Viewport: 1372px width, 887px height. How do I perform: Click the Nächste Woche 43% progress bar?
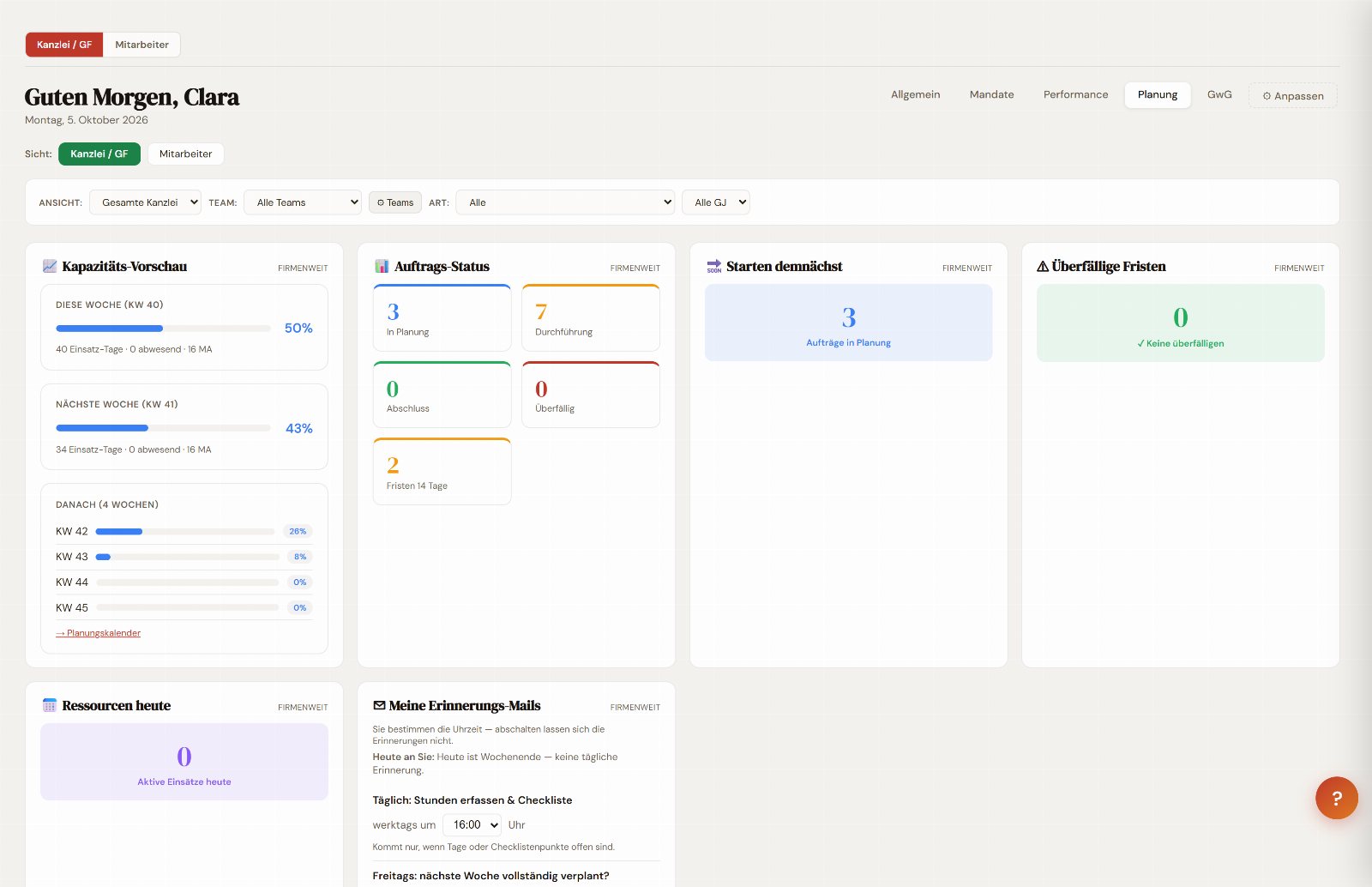pyautogui.click(x=163, y=428)
